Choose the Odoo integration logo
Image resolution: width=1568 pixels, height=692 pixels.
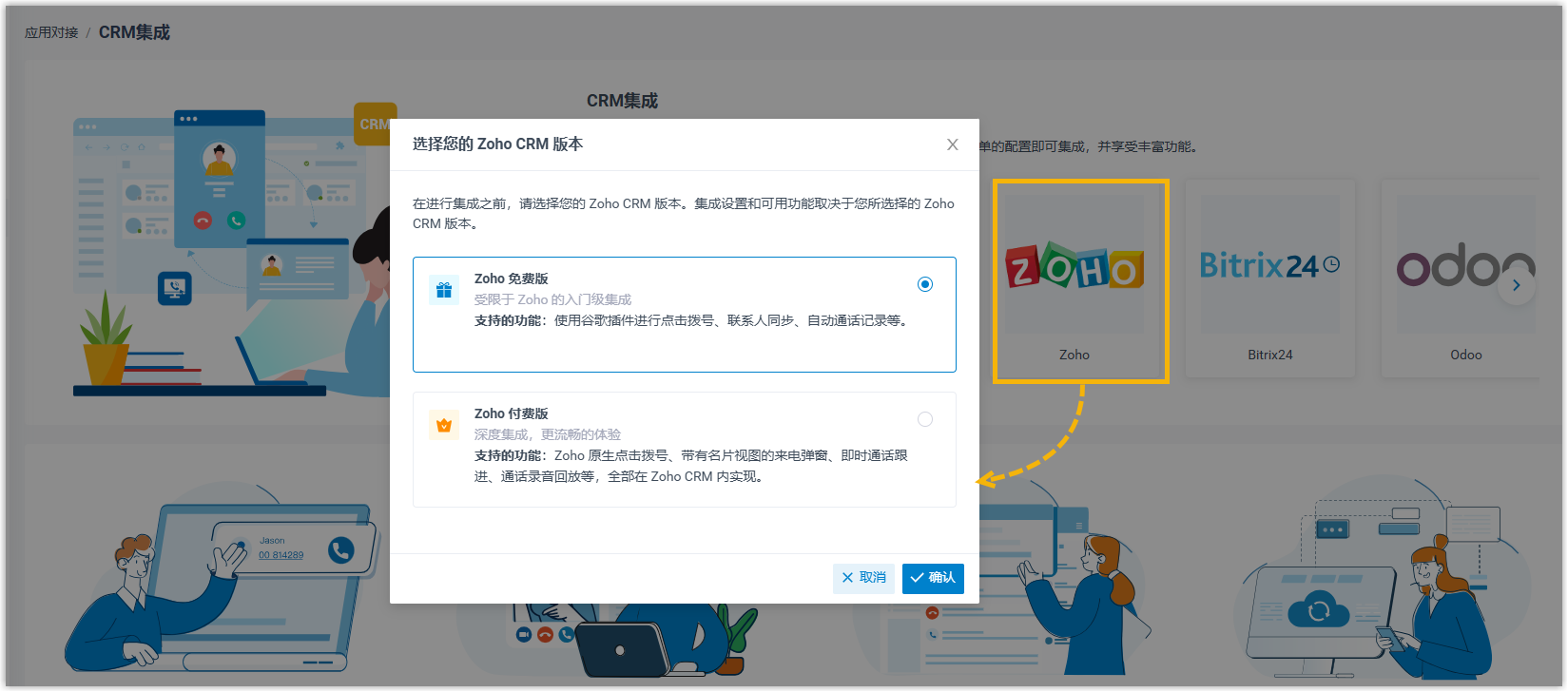[1464, 268]
